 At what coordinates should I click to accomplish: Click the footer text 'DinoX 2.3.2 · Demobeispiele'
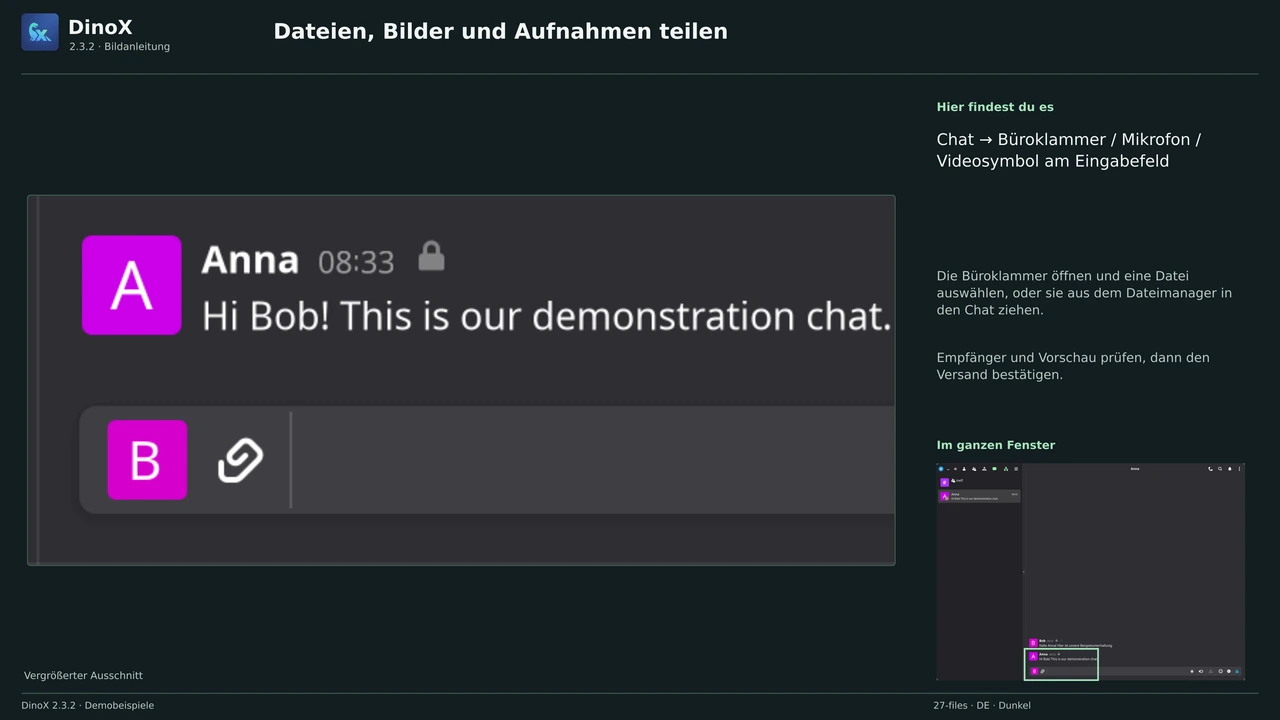[x=88, y=705]
